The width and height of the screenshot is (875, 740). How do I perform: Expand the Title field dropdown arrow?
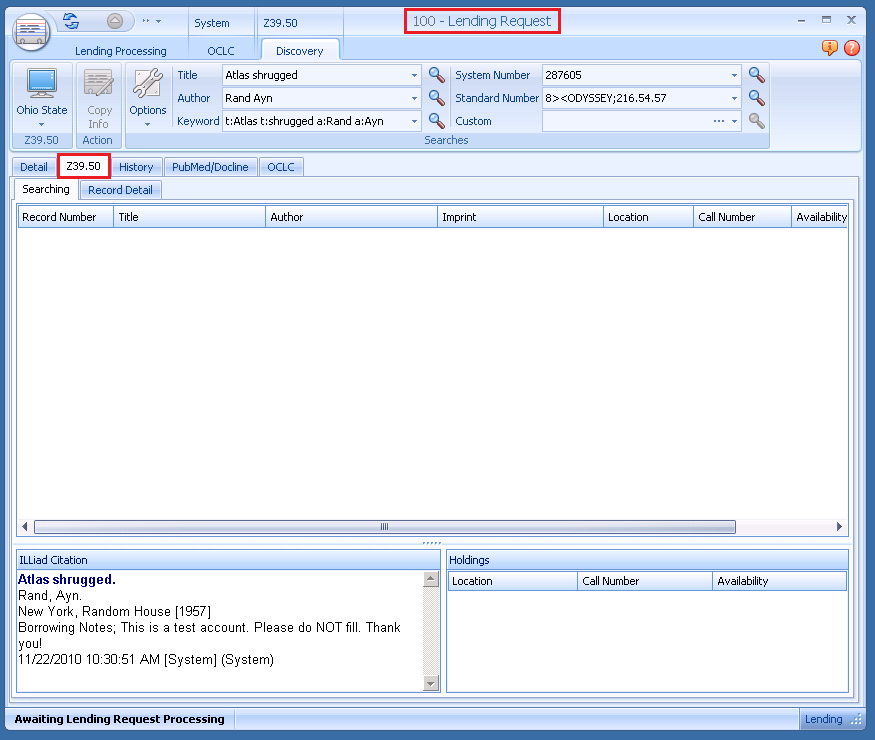[415, 75]
